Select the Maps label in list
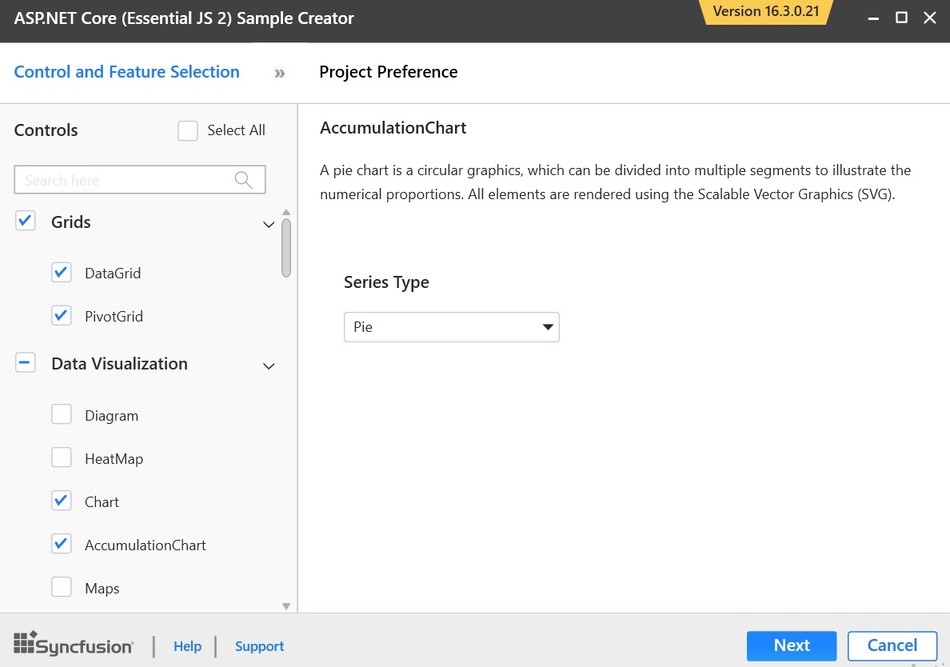The height and width of the screenshot is (667, 950). (102, 589)
